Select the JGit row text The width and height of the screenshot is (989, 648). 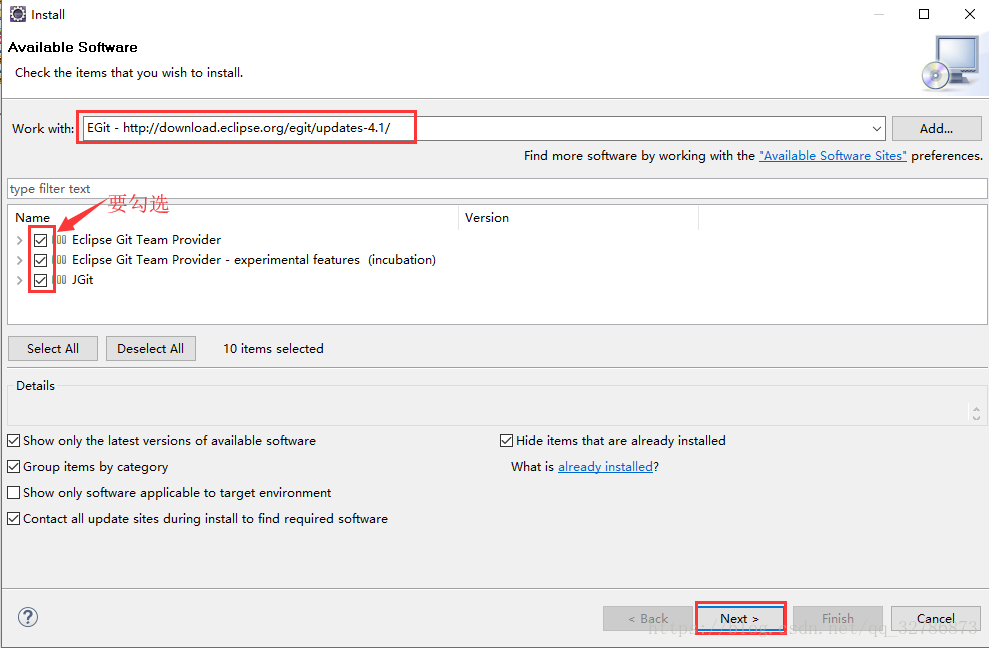point(83,280)
